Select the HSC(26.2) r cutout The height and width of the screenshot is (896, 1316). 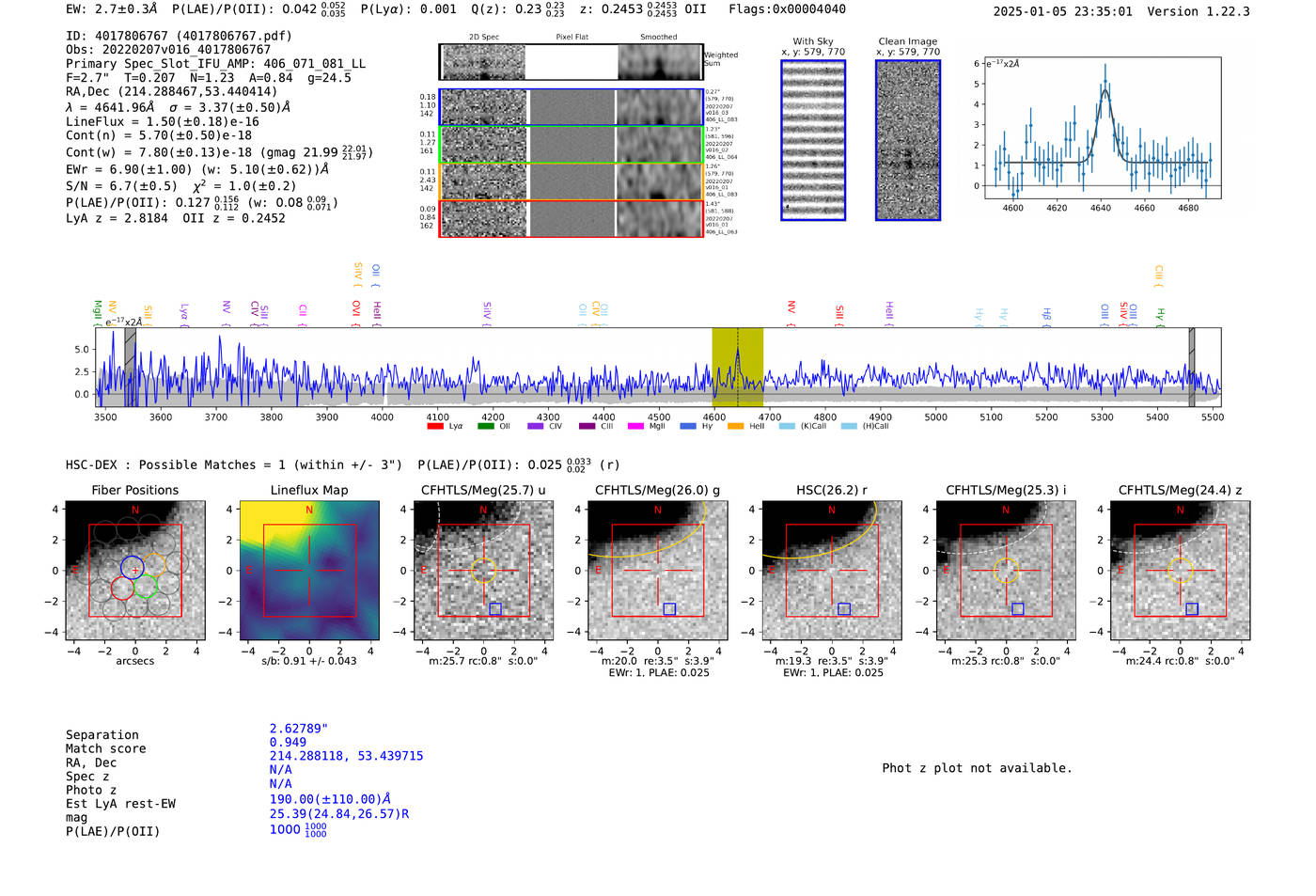point(831,571)
